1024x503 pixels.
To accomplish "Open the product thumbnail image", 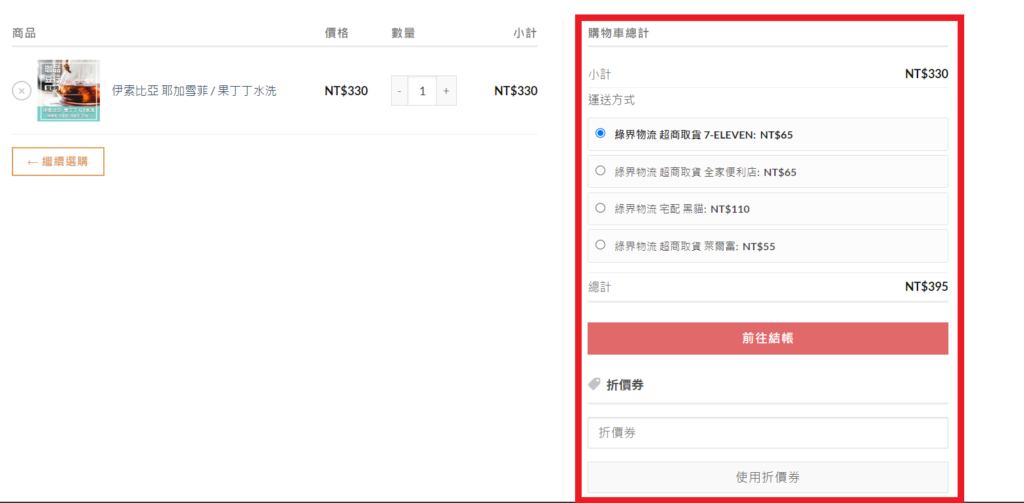I will coord(68,91).
